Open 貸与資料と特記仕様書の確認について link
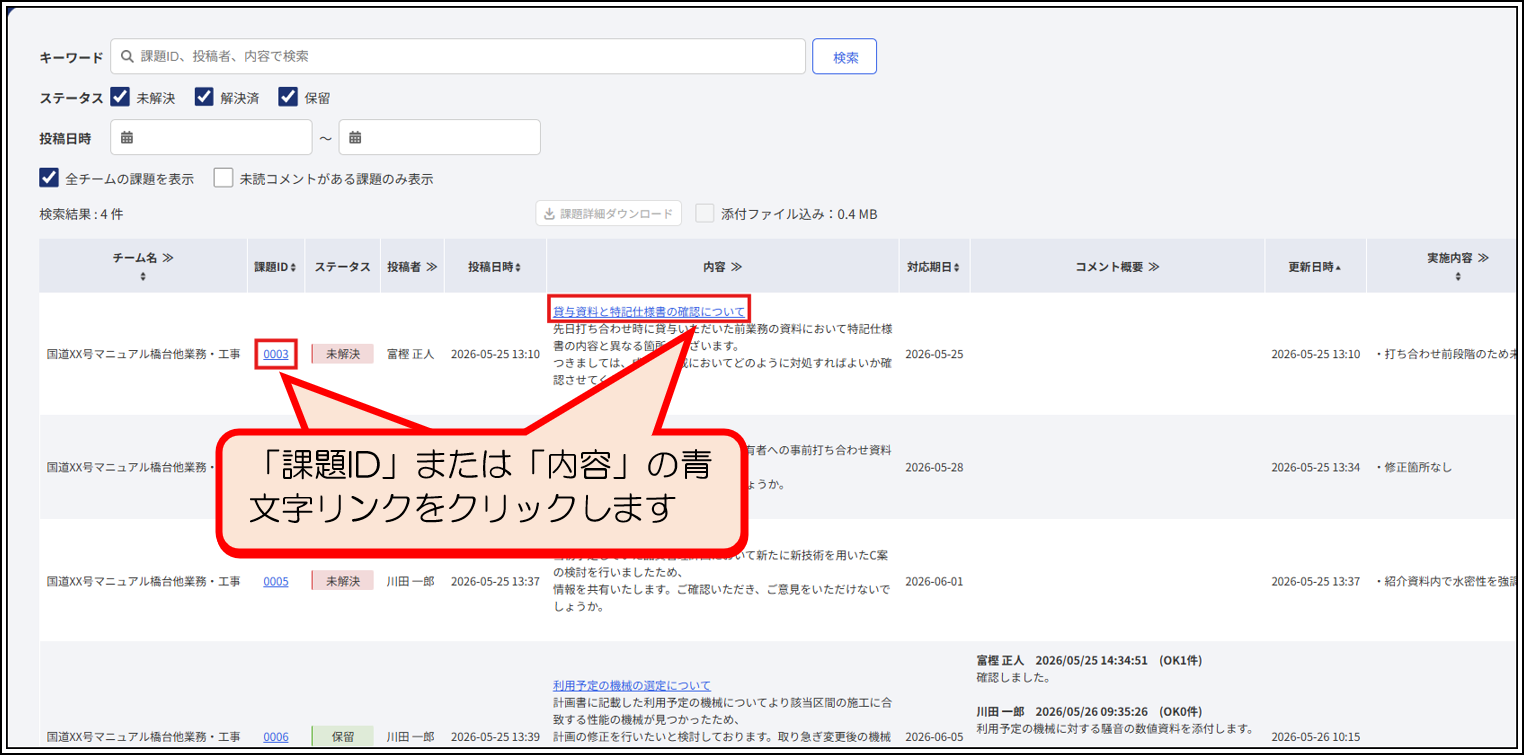This screenshot has width=1524, height=755. pyautogui.click(x=649, y=312)
